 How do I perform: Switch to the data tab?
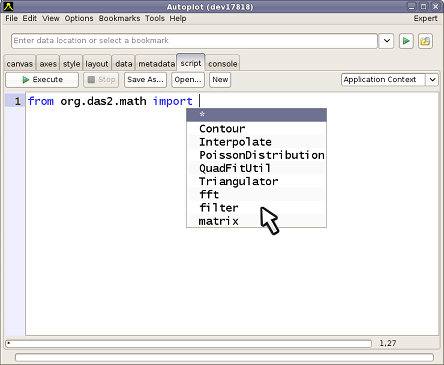(124, 63)
